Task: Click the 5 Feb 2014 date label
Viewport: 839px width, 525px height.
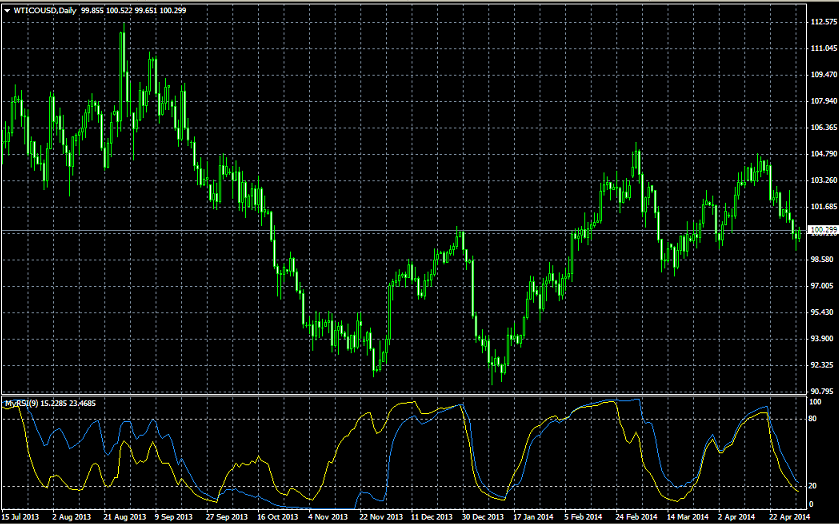Action: click(x=583, y=517)
